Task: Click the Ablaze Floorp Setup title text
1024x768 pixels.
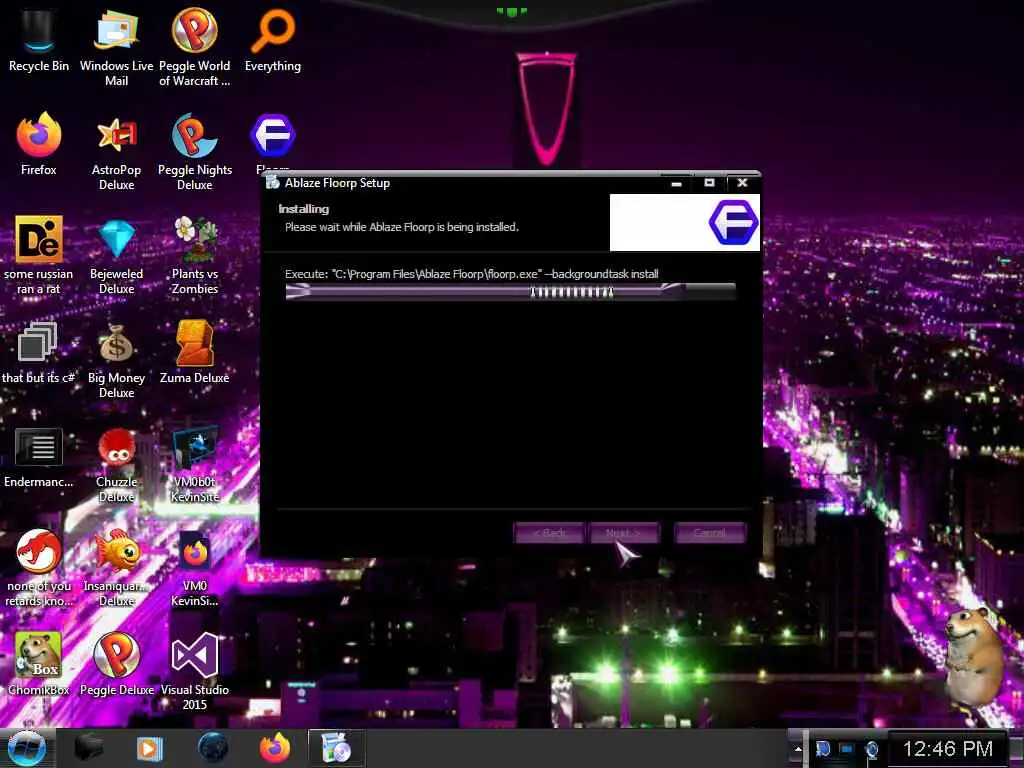Action: coord(337,183)
